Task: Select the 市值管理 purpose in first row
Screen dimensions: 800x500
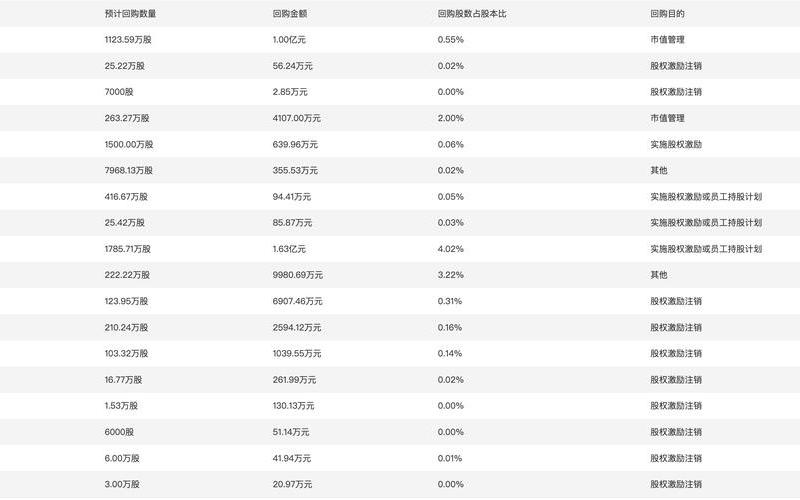Action: [x=667, y=40]
